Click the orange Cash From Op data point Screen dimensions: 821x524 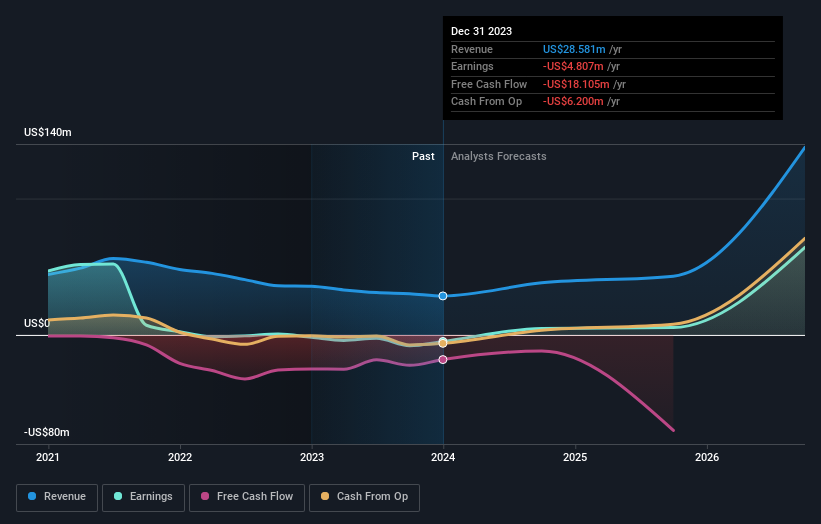[x=443, y=343]
